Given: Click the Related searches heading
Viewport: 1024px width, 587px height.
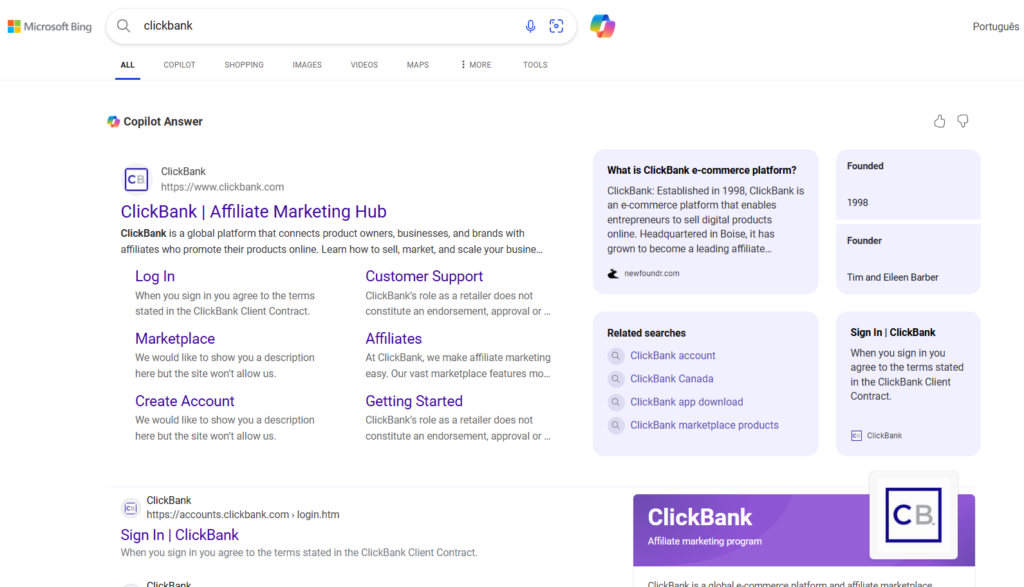Looking at the screenshot, I should click(646, 333).
